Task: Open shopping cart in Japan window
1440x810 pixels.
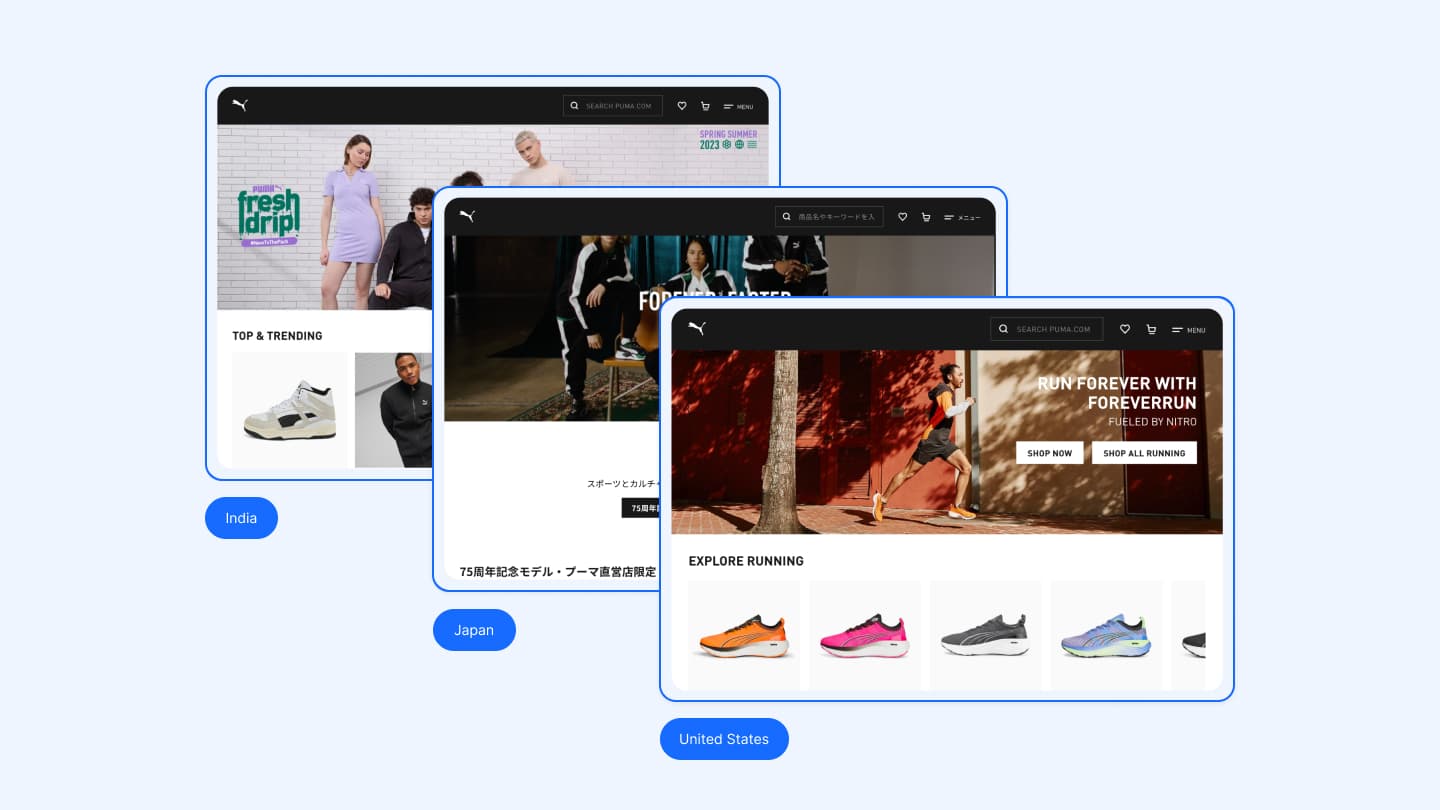Action: tap(925, 216)
